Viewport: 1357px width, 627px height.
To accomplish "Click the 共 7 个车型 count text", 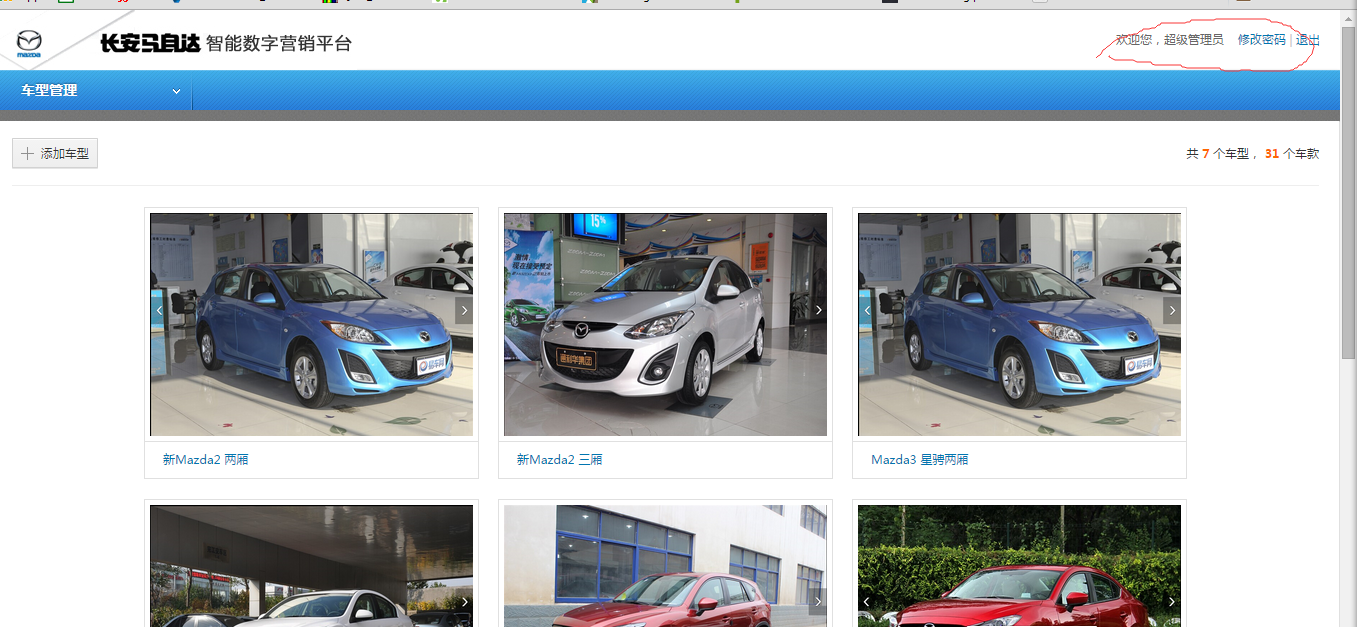I will click(1218, 154).
